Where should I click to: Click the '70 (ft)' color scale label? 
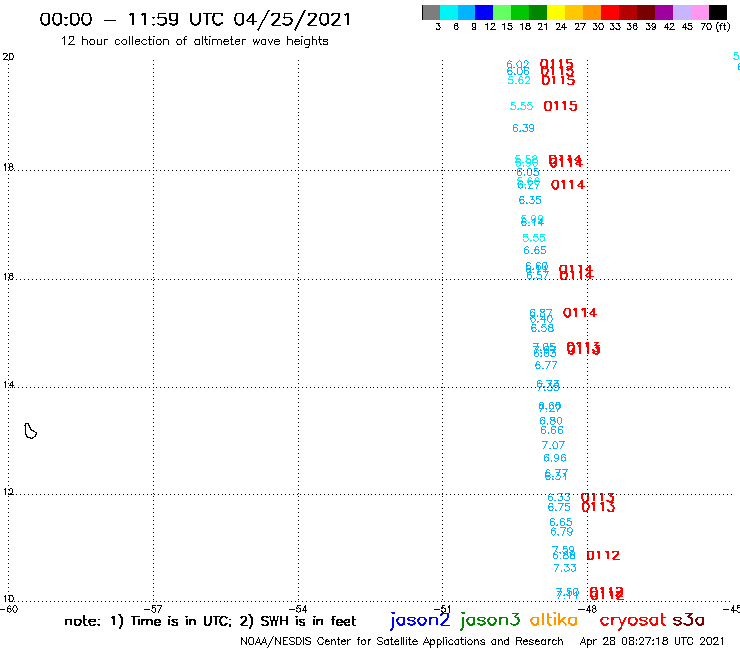(715, 27)
